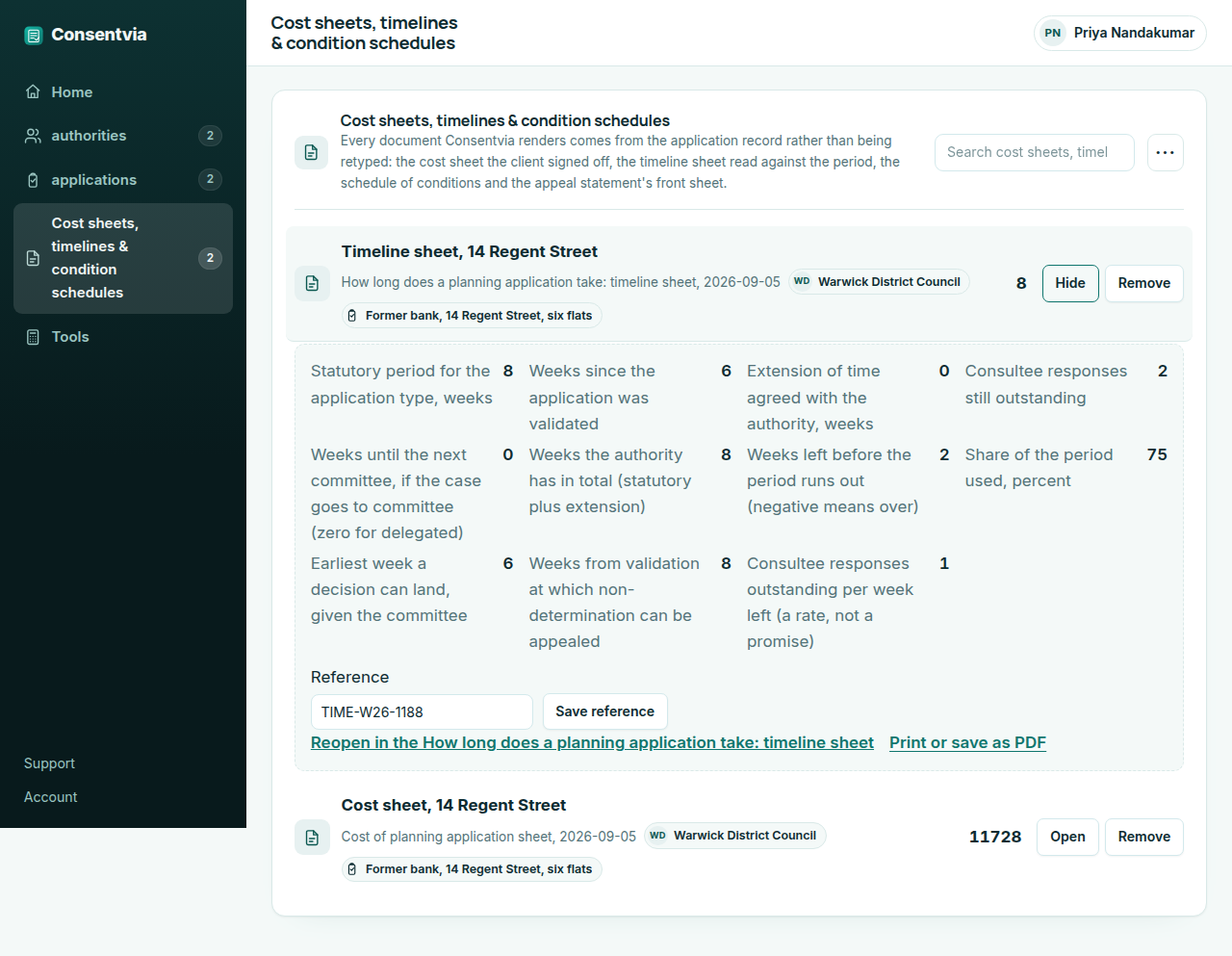Click the Consentvia logo icon
Screen dimensions: 1232x956
coord(34,36)
